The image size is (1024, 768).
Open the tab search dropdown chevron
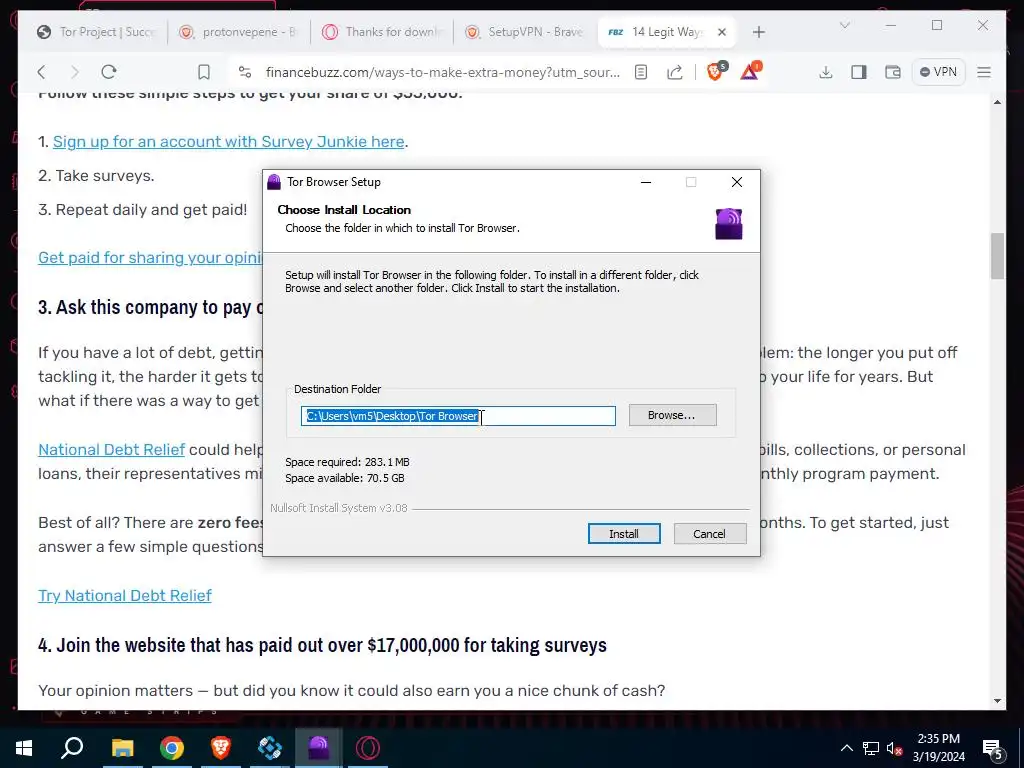point(844,25)
